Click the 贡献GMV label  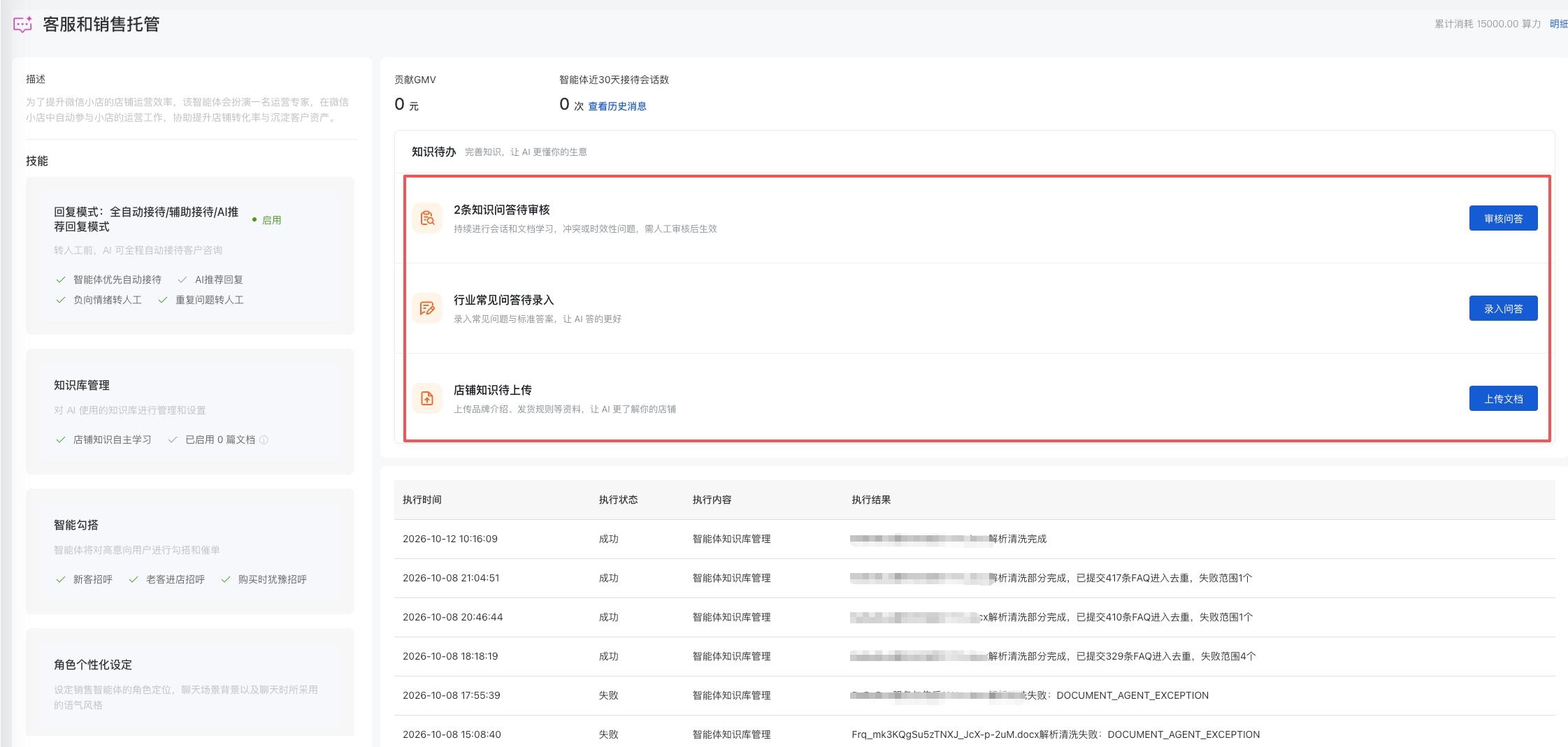click(x=415, y=80)
